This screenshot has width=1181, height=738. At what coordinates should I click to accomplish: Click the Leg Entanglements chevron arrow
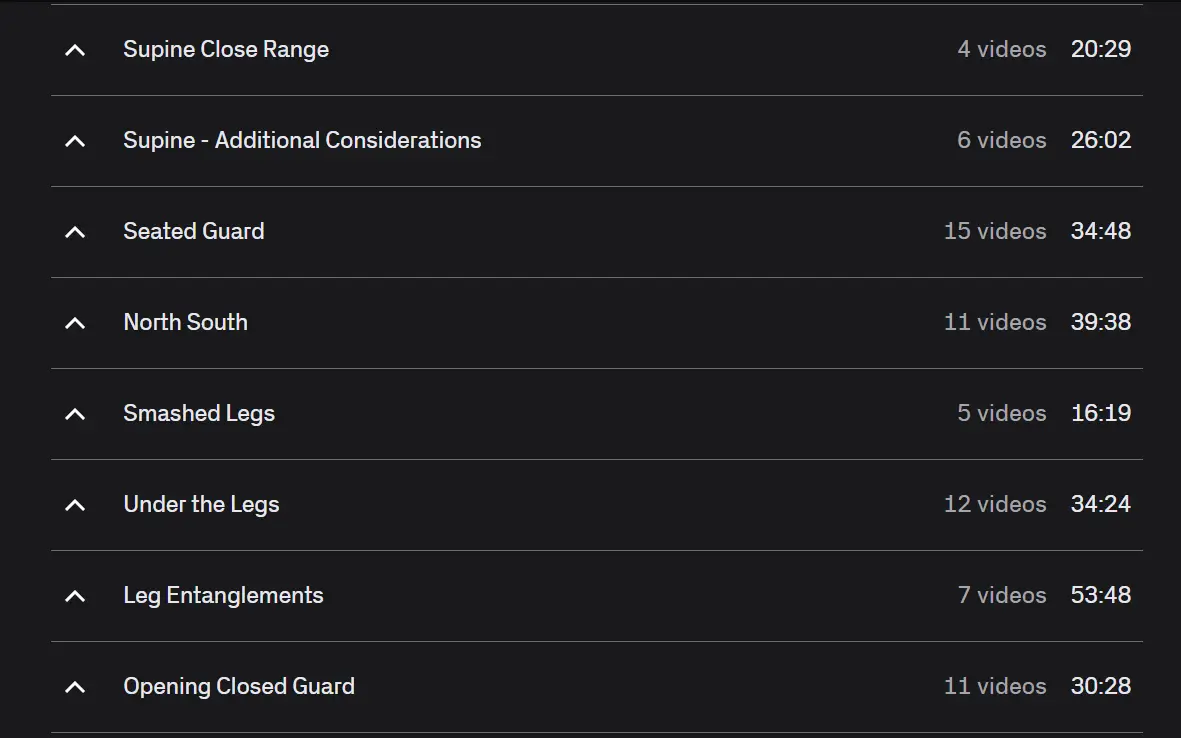click(75, 596)
